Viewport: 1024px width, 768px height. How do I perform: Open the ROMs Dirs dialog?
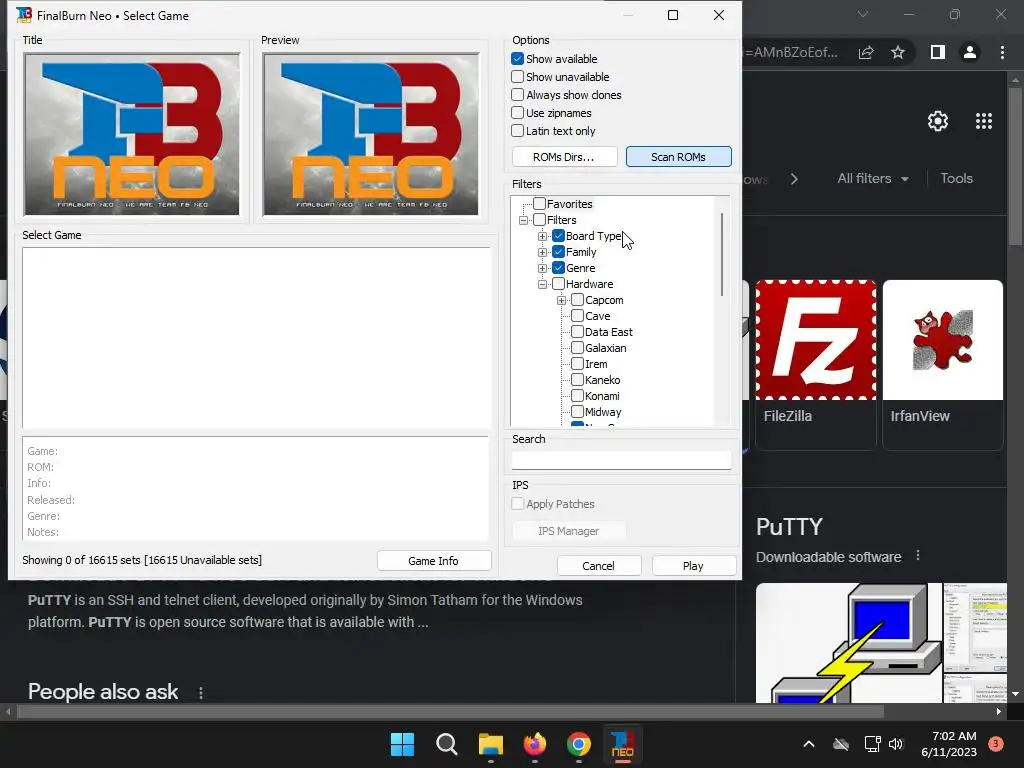(564, 157)
